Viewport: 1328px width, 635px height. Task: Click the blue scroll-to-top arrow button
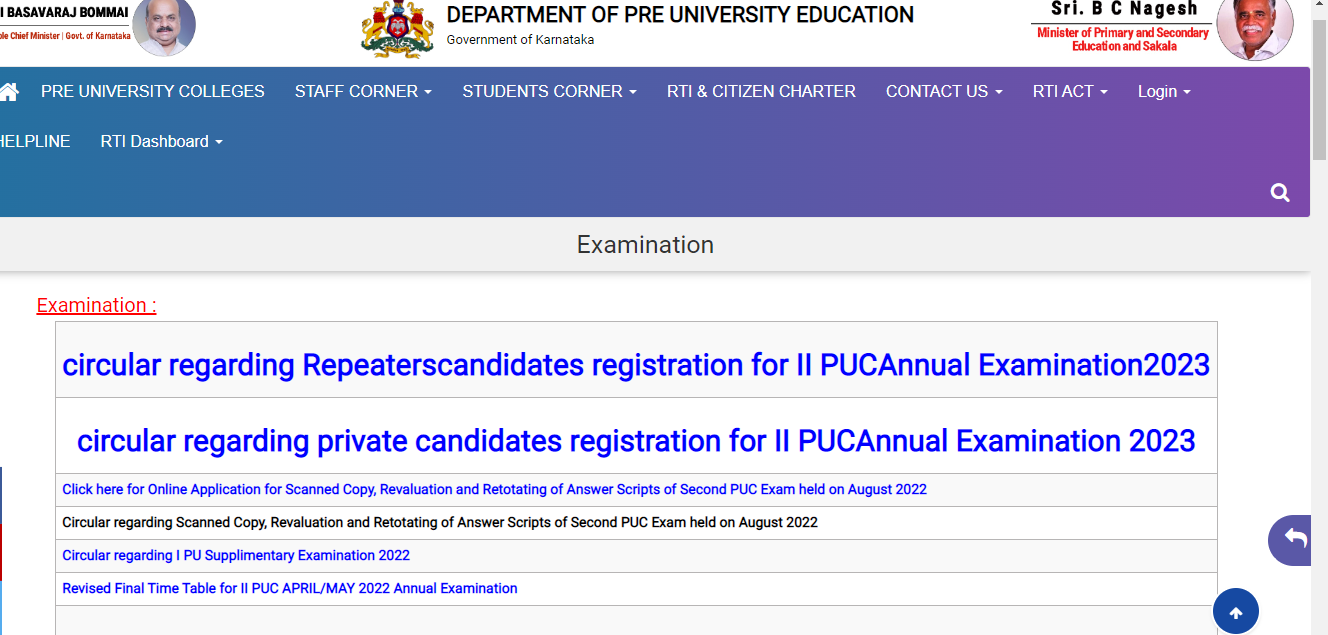[x=1236, y=613]
